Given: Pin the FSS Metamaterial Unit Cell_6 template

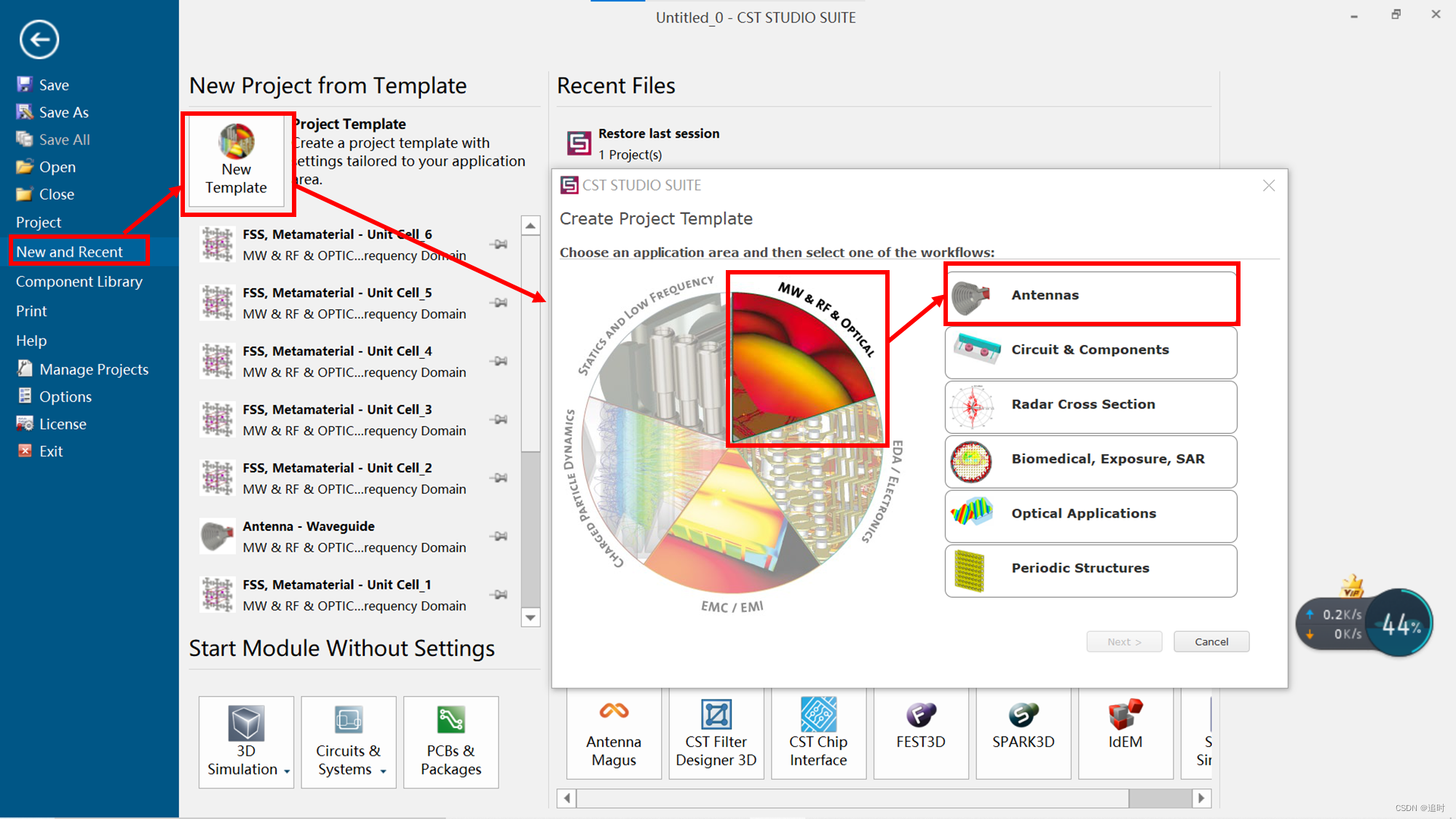Looking at the screenshot, I should (x=499, y=245).
